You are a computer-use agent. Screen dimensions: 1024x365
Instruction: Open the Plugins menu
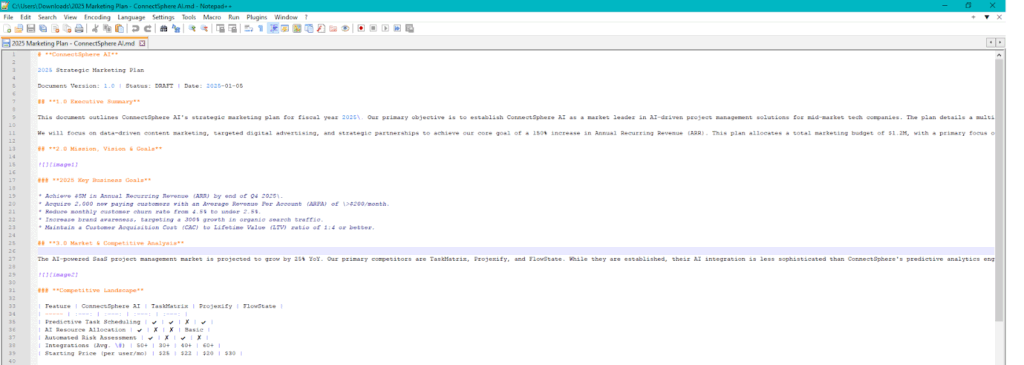click(x=257, y=17)
